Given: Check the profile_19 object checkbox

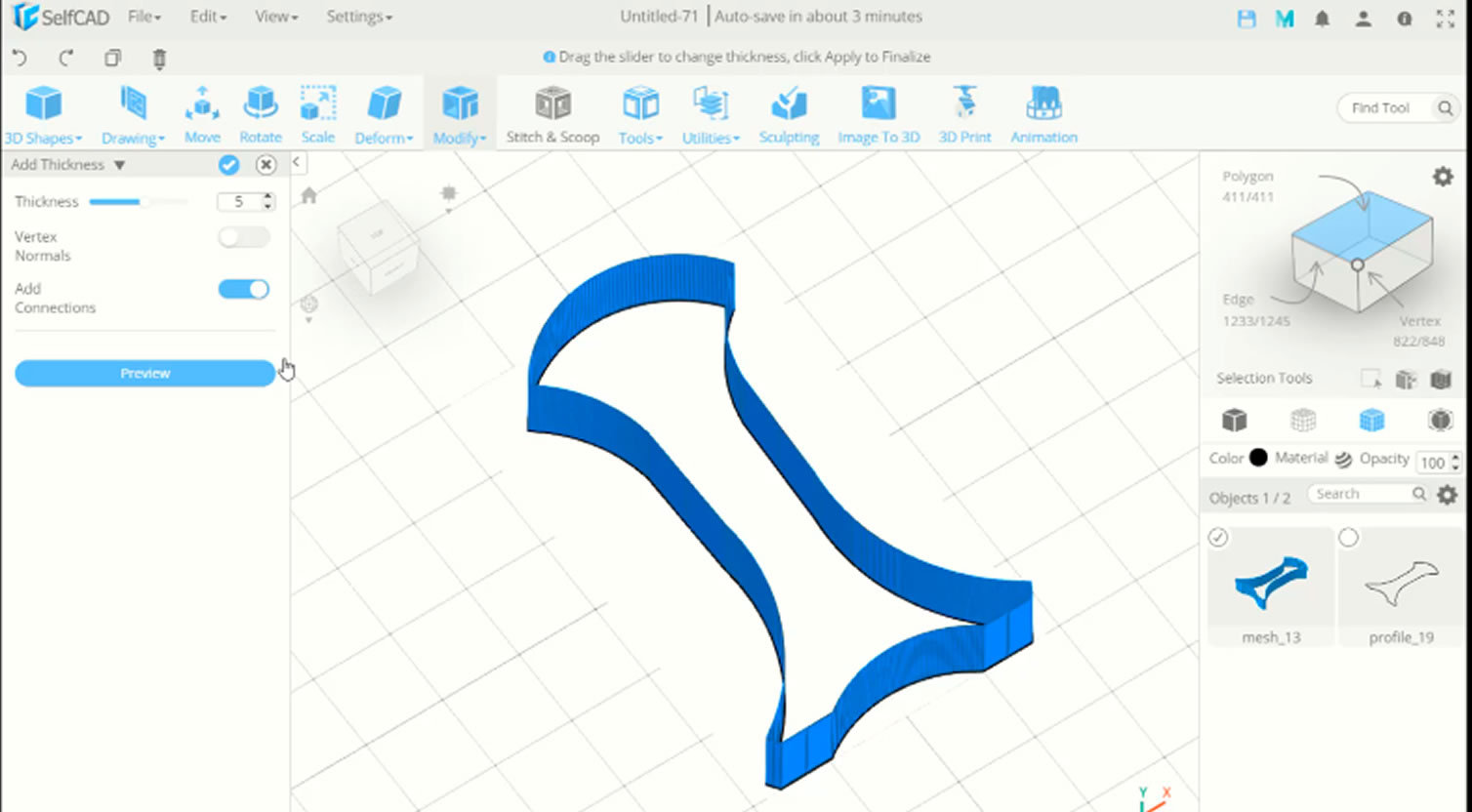Looking at the screenshot, I should point(1348,538).
